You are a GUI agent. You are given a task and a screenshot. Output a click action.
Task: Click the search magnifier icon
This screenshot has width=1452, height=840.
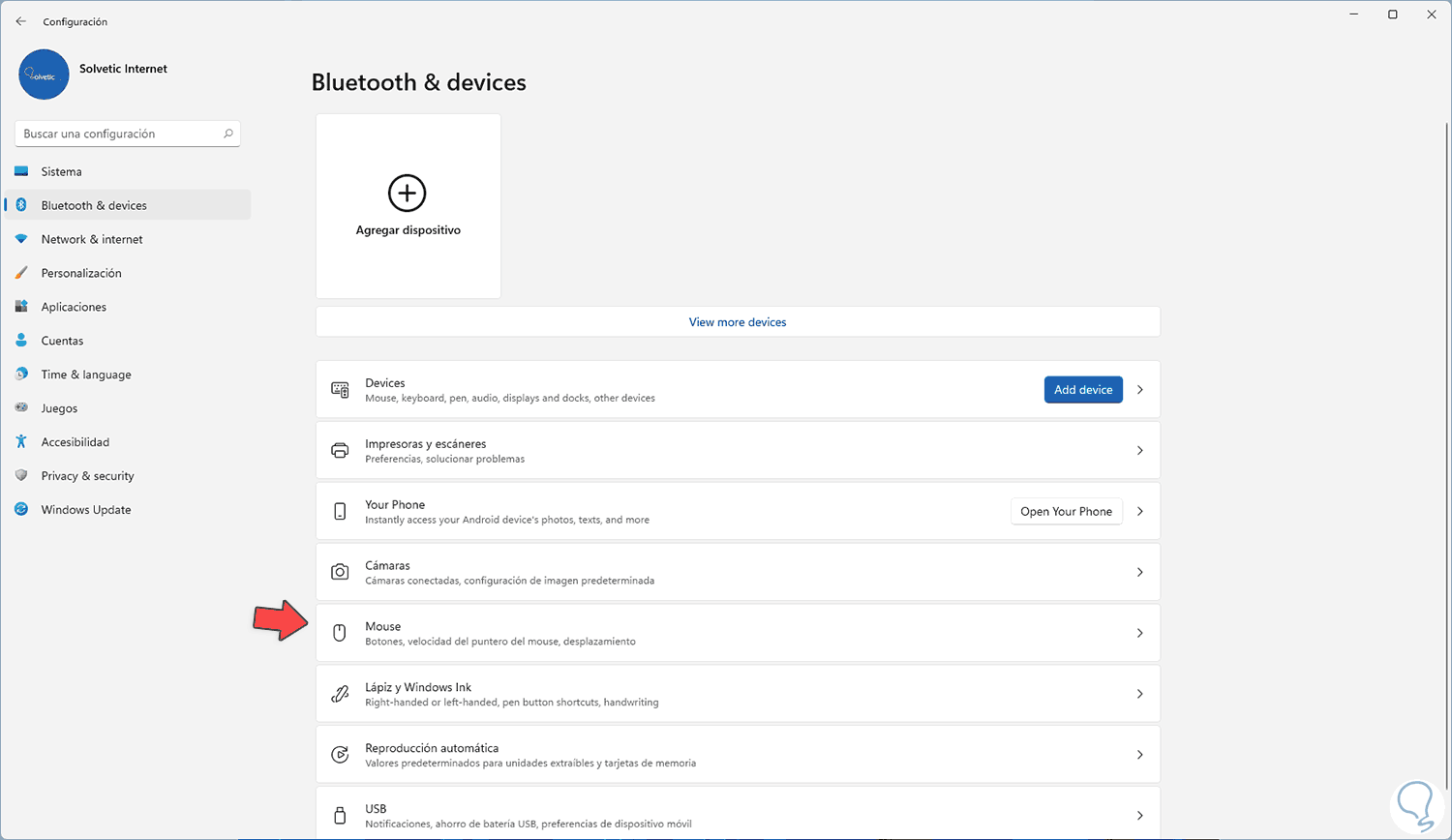point(228,134)
